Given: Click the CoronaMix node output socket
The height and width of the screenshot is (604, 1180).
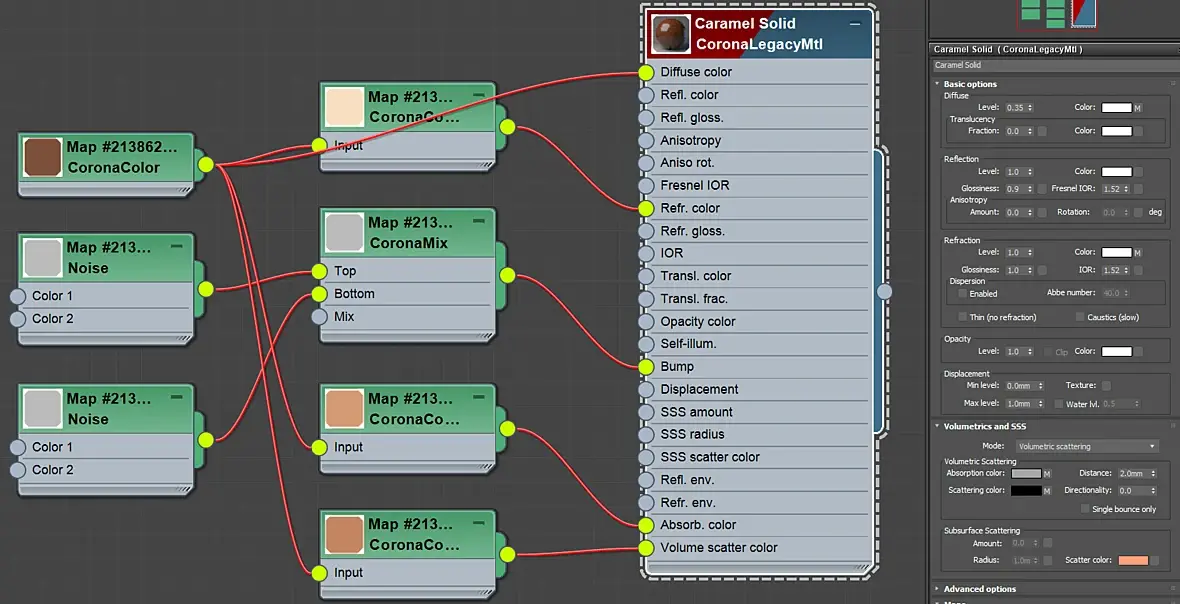Looking at the screenshot, I should (x=507, y=276).
